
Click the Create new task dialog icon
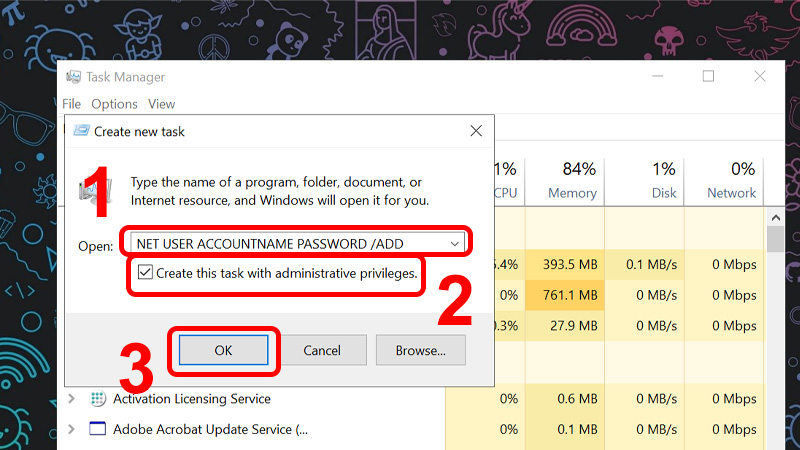(82, 131)
